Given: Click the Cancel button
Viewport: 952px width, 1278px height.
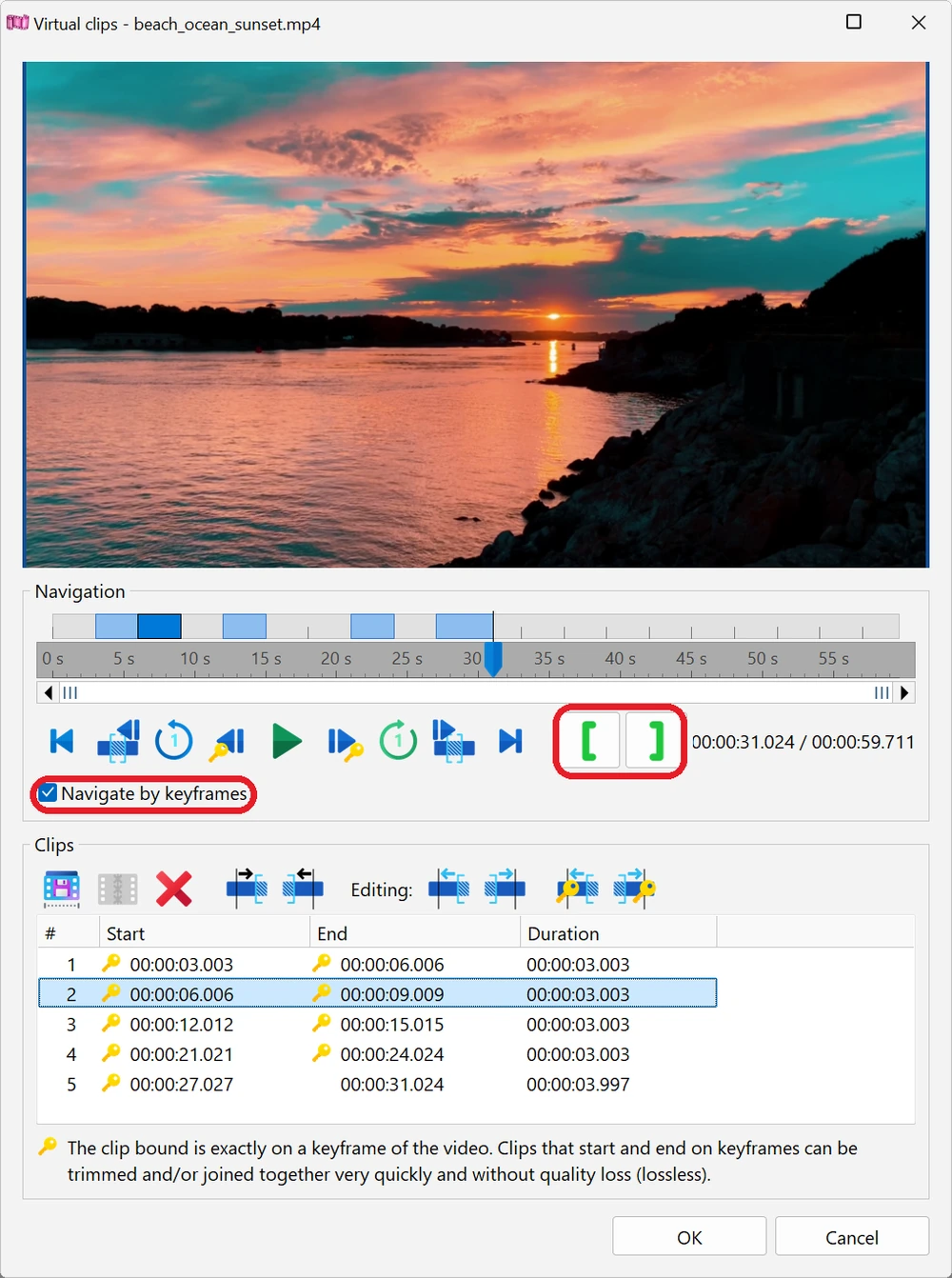Looking at the screenshot, I should click(852, 1236).
